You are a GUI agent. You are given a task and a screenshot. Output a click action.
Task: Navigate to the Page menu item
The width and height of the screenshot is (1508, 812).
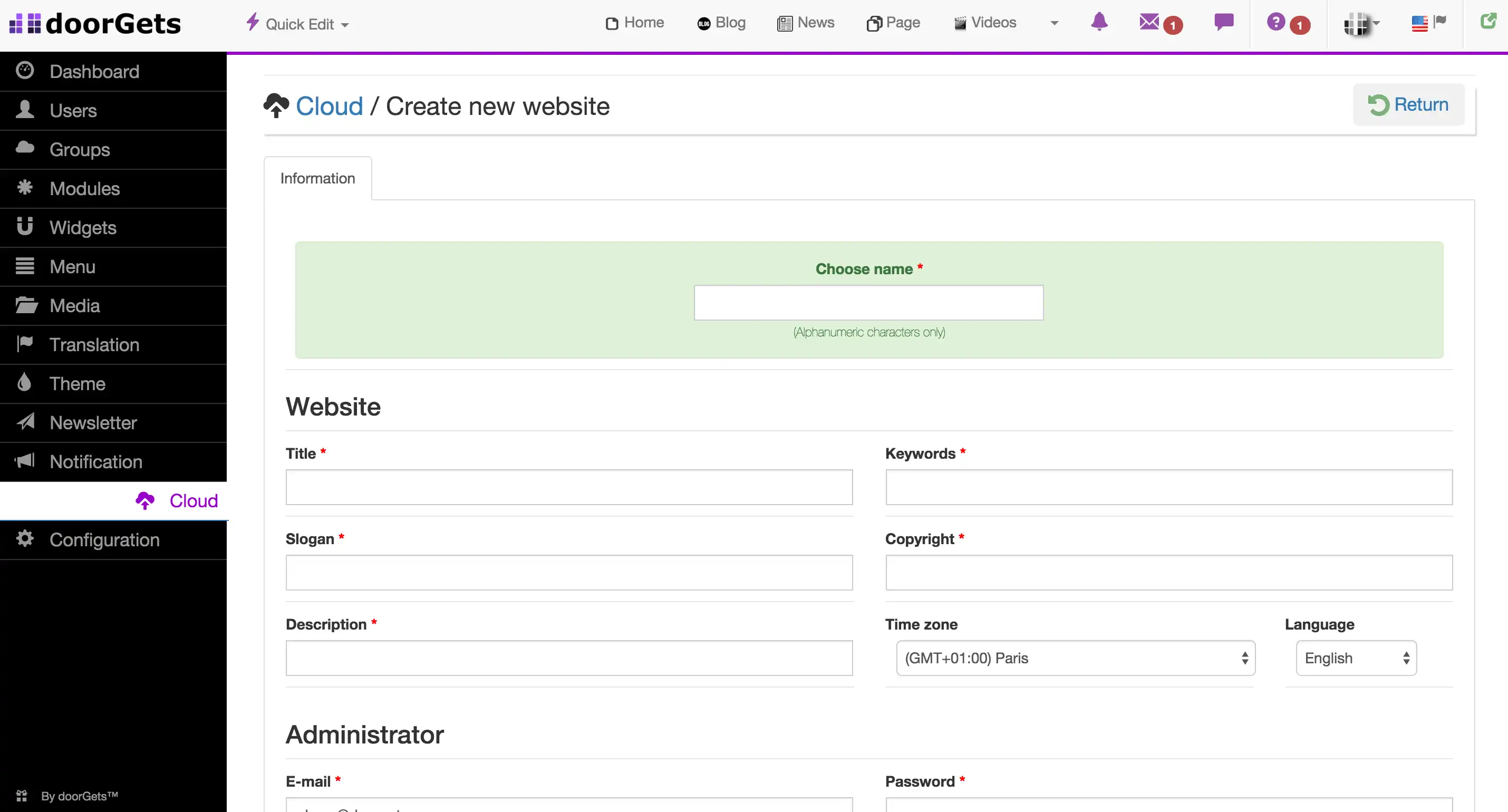click(x=893, y=22)
